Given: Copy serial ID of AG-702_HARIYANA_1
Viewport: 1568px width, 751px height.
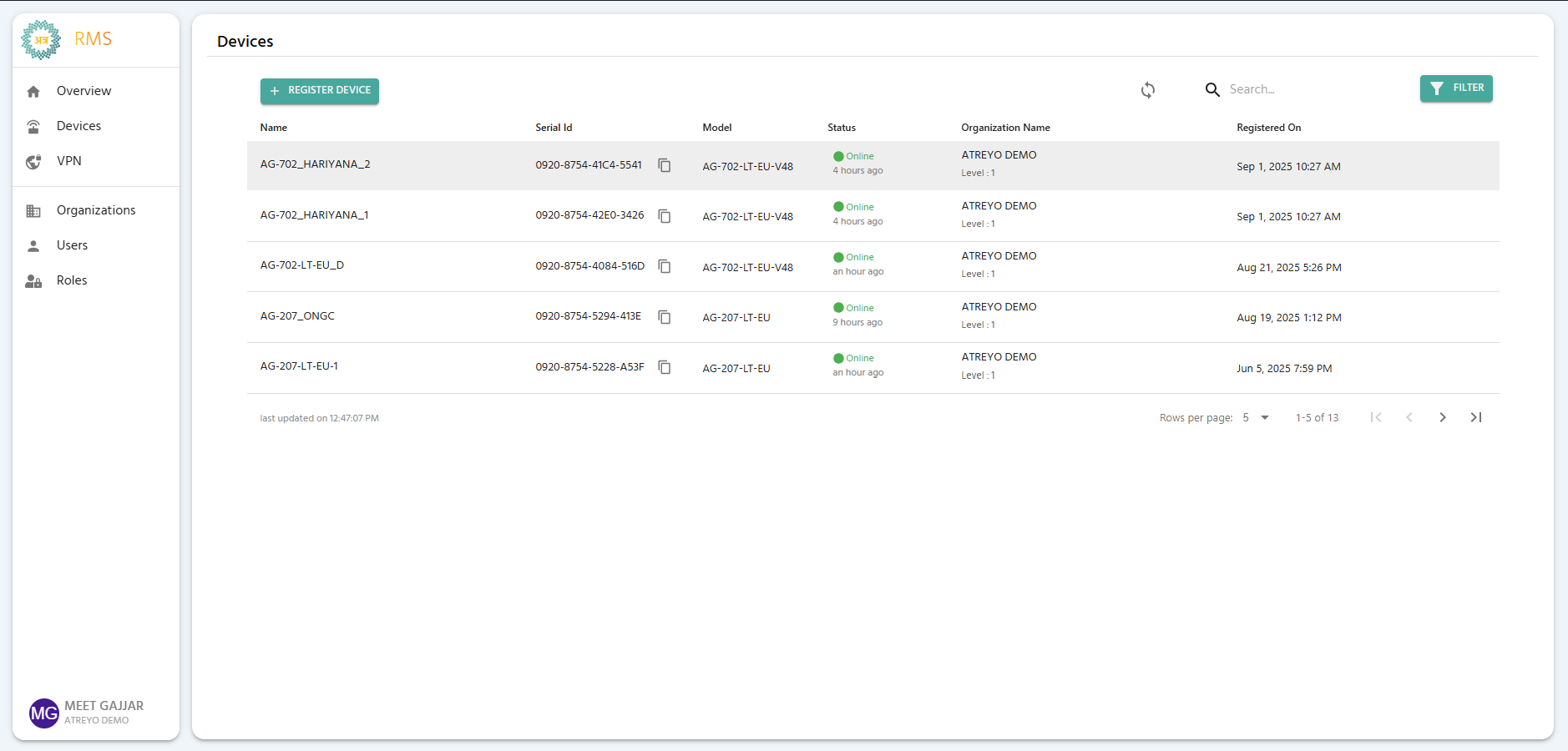Looking at the screenshot, I should tap(665, 216).
